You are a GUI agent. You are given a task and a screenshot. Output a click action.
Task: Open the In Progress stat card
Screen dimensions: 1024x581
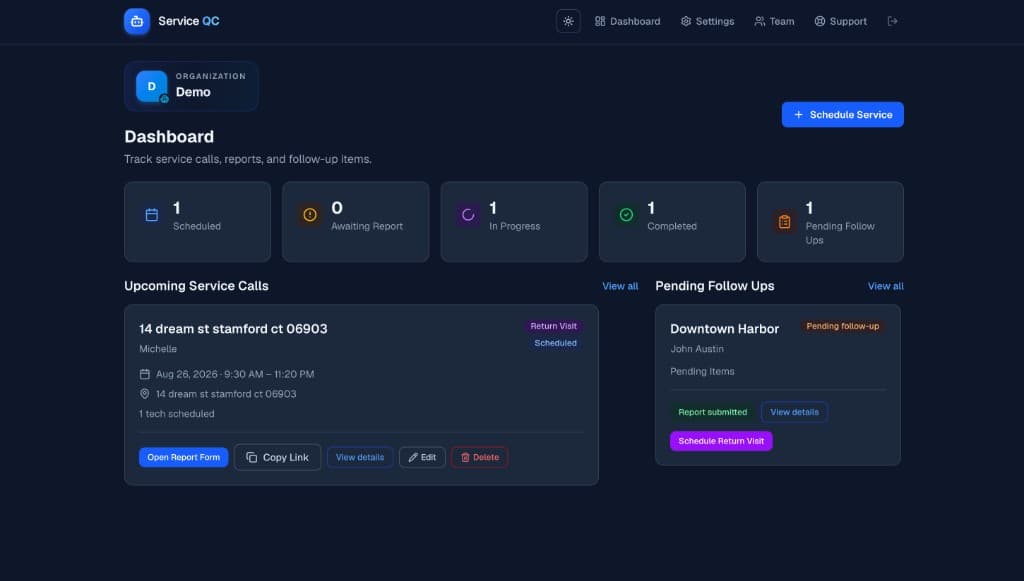514,222
